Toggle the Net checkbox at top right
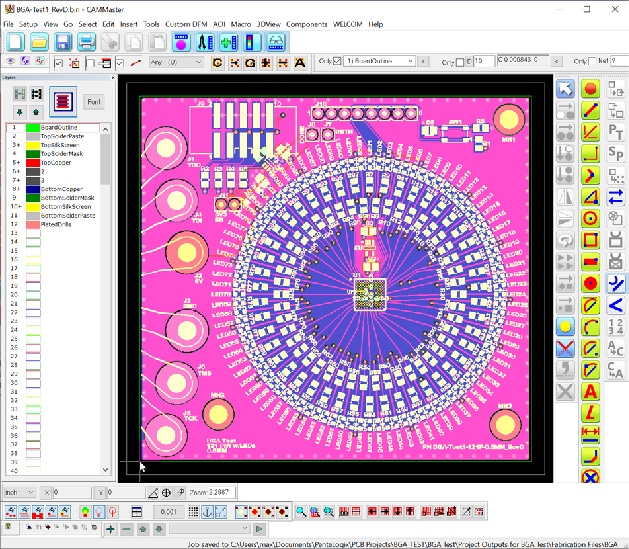Viewport: 629px width, 549px height. point(590,62)
